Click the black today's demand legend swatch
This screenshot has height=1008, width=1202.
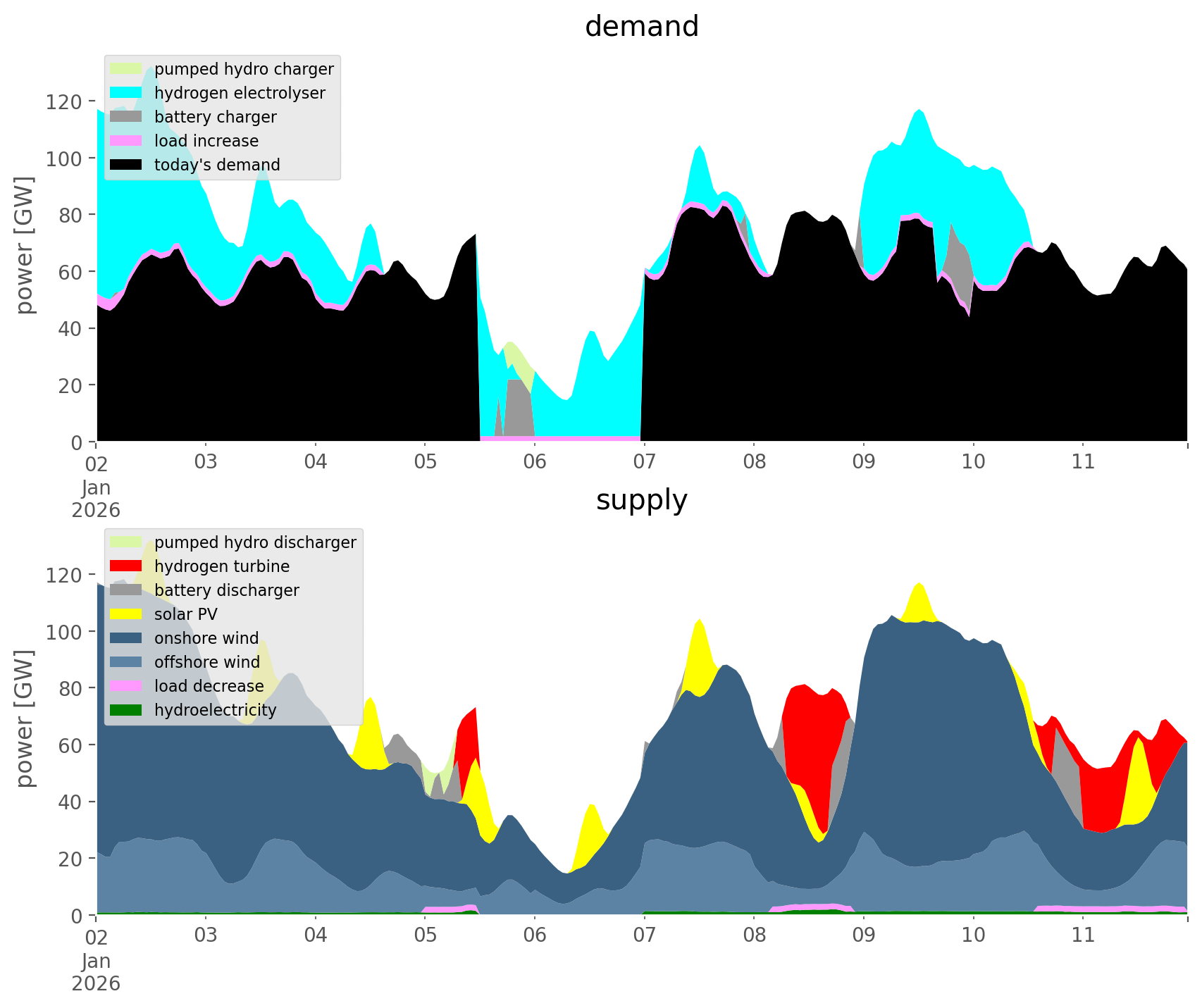(127, 165)
